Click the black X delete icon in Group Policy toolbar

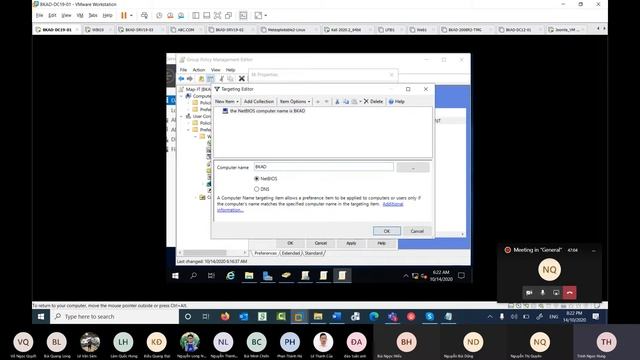tap(242, 78)
